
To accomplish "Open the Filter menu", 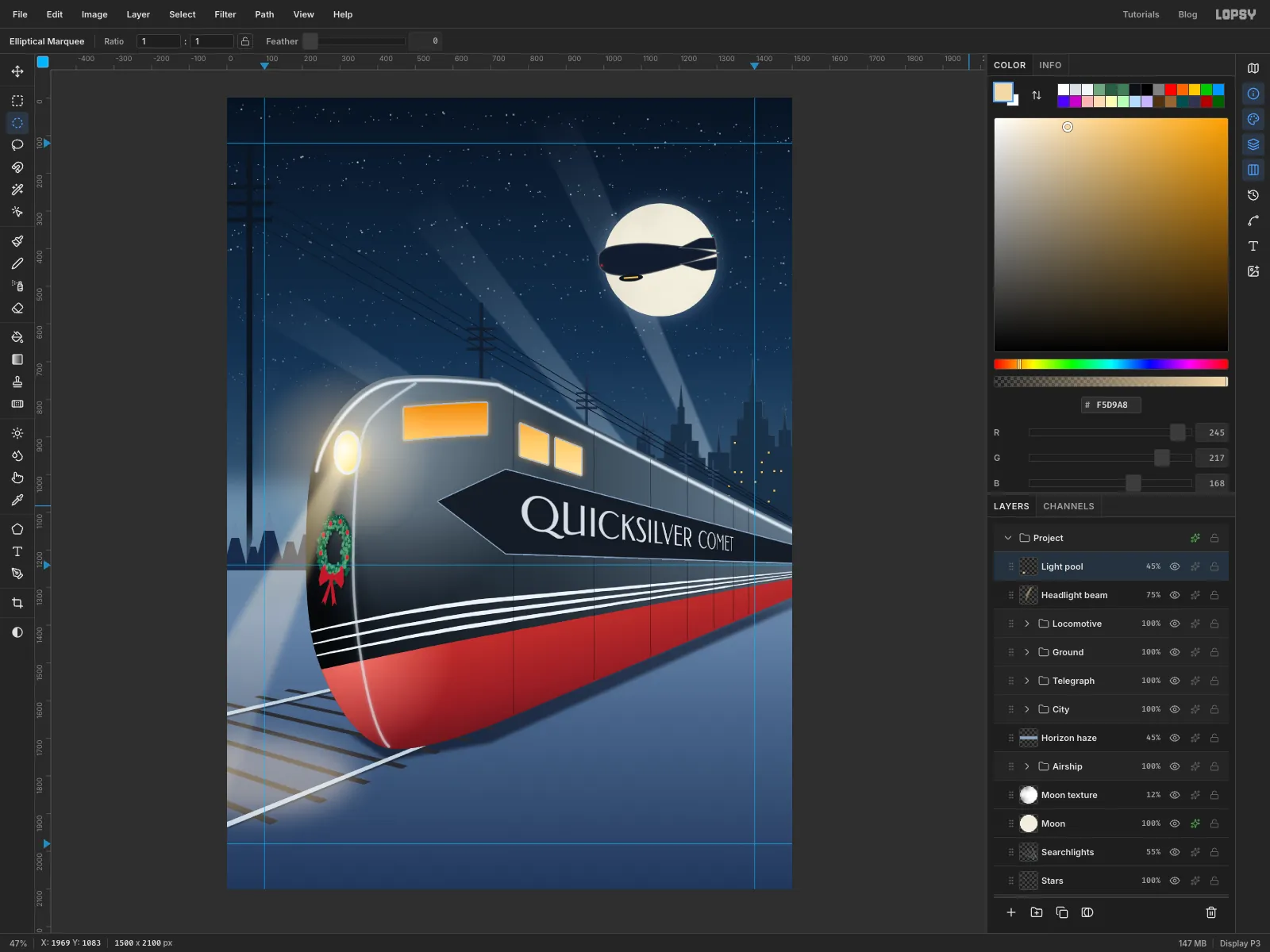I will [x=225, y=14].
